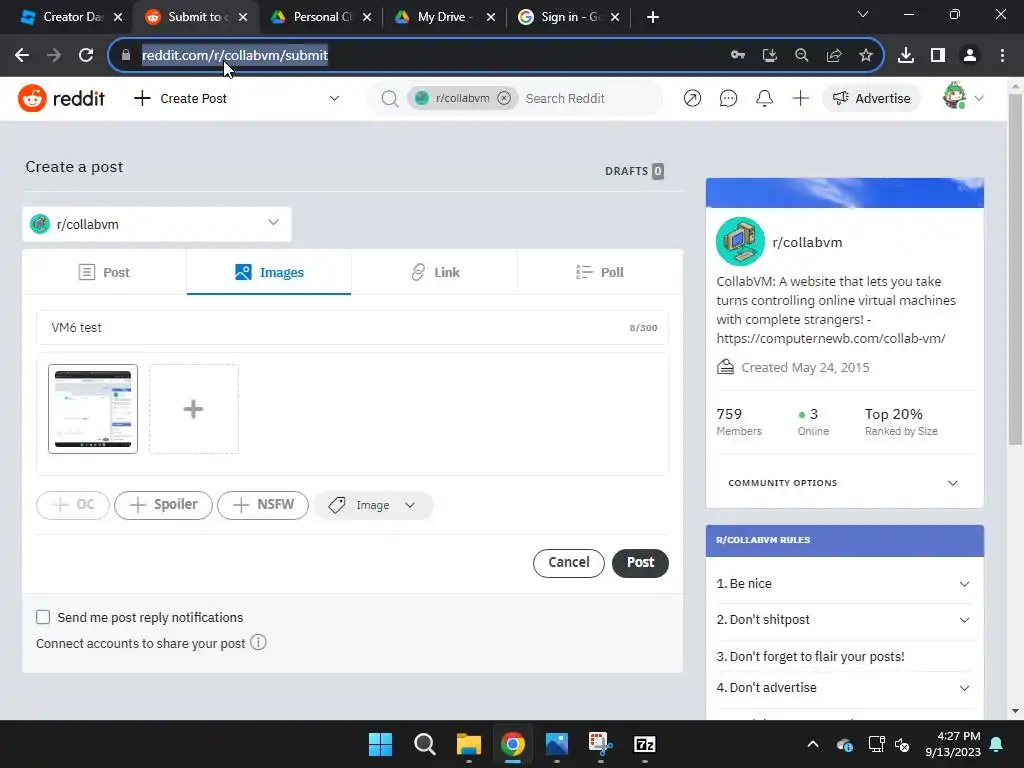Switch to the Images tab
The image size is (1024, 768).
click(269, 272)
